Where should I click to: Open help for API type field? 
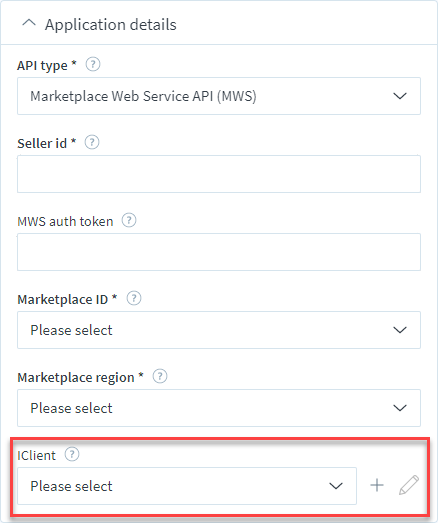point(93,64)
